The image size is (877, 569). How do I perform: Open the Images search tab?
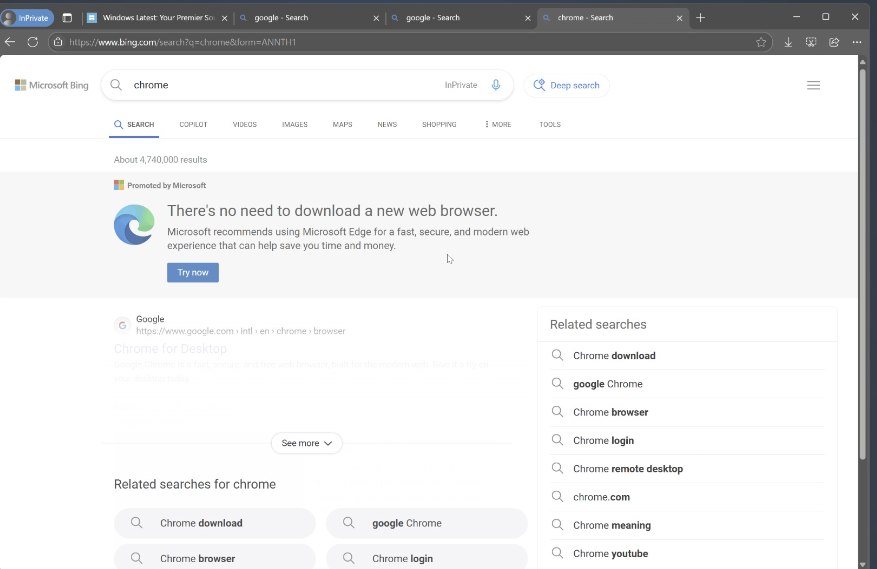(295, 125)
